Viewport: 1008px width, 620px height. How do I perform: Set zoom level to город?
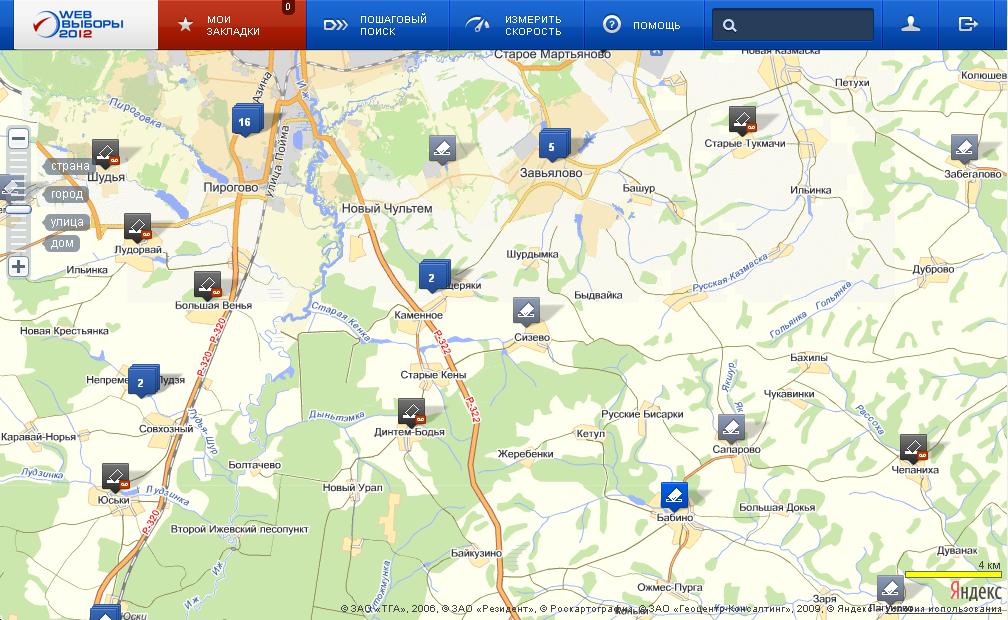66,194
